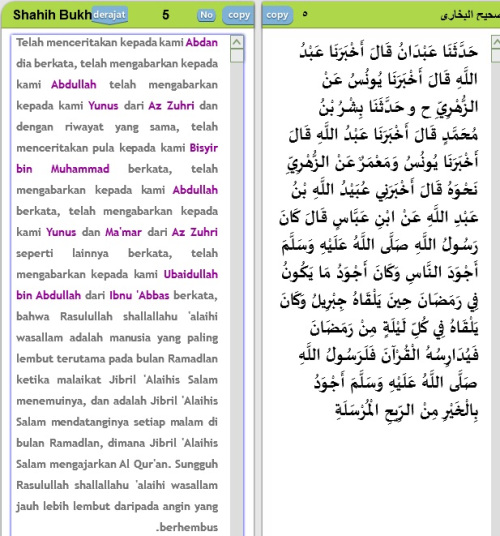The image size is (500, 536).
Task: Open narrator link Abdan
Action: pyautogui.click(x=202, y=42)
